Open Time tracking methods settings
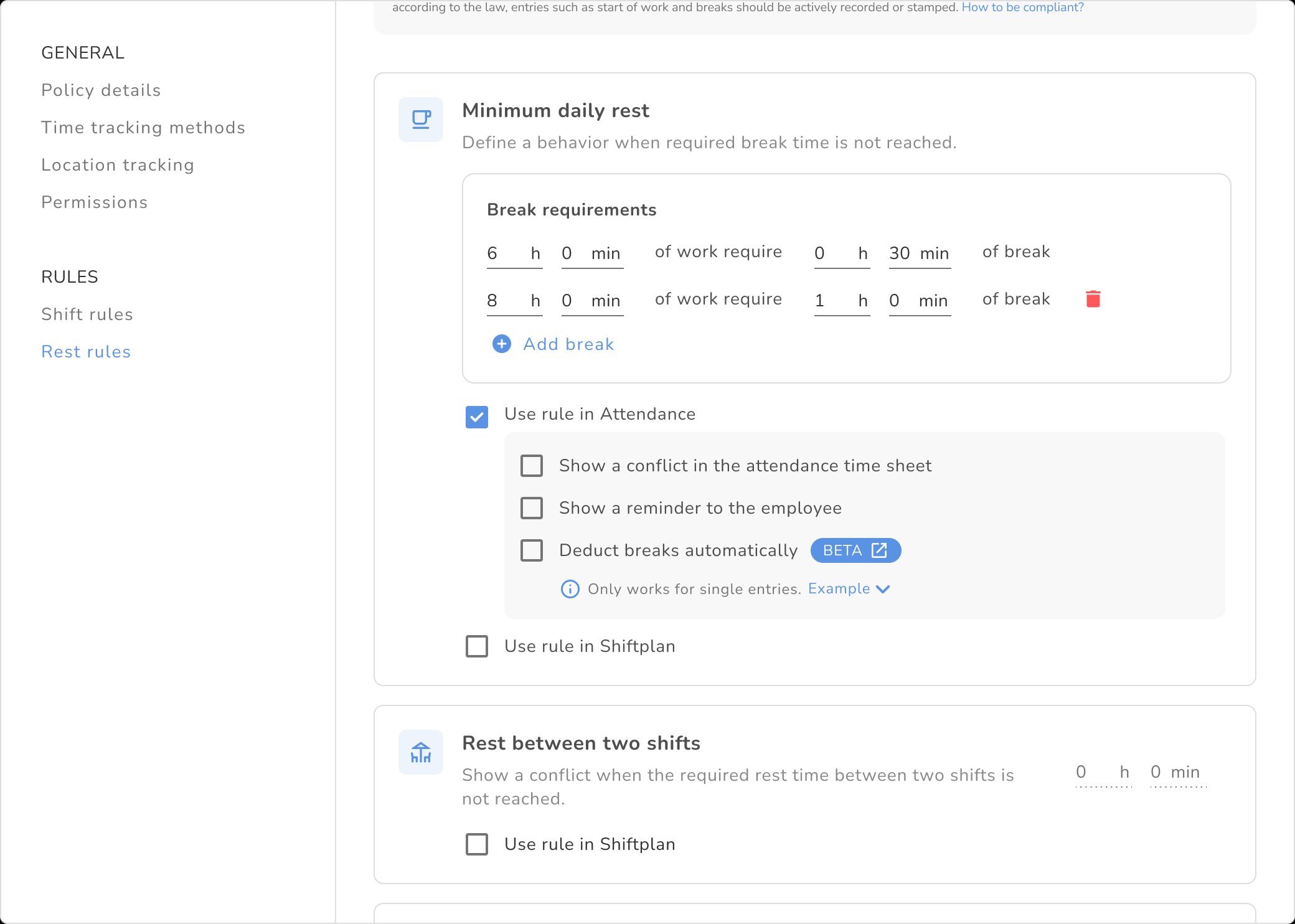1295x924 pixels. pyautogui.click(x=143, y=128)
